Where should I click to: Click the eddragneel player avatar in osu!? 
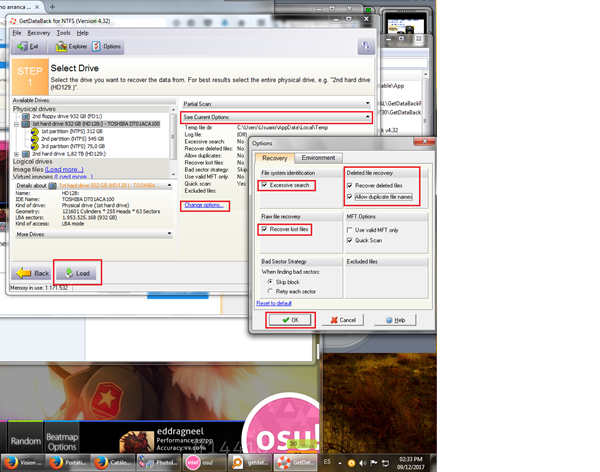coord(137,441)
